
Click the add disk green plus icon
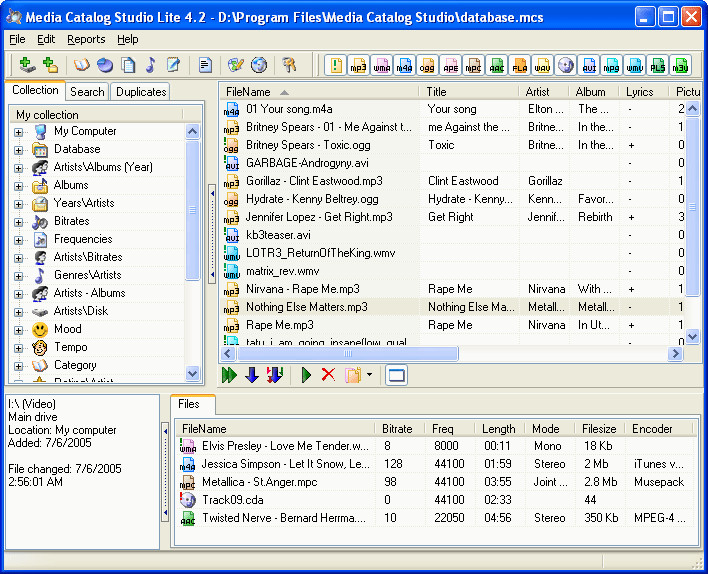[27, 65]
